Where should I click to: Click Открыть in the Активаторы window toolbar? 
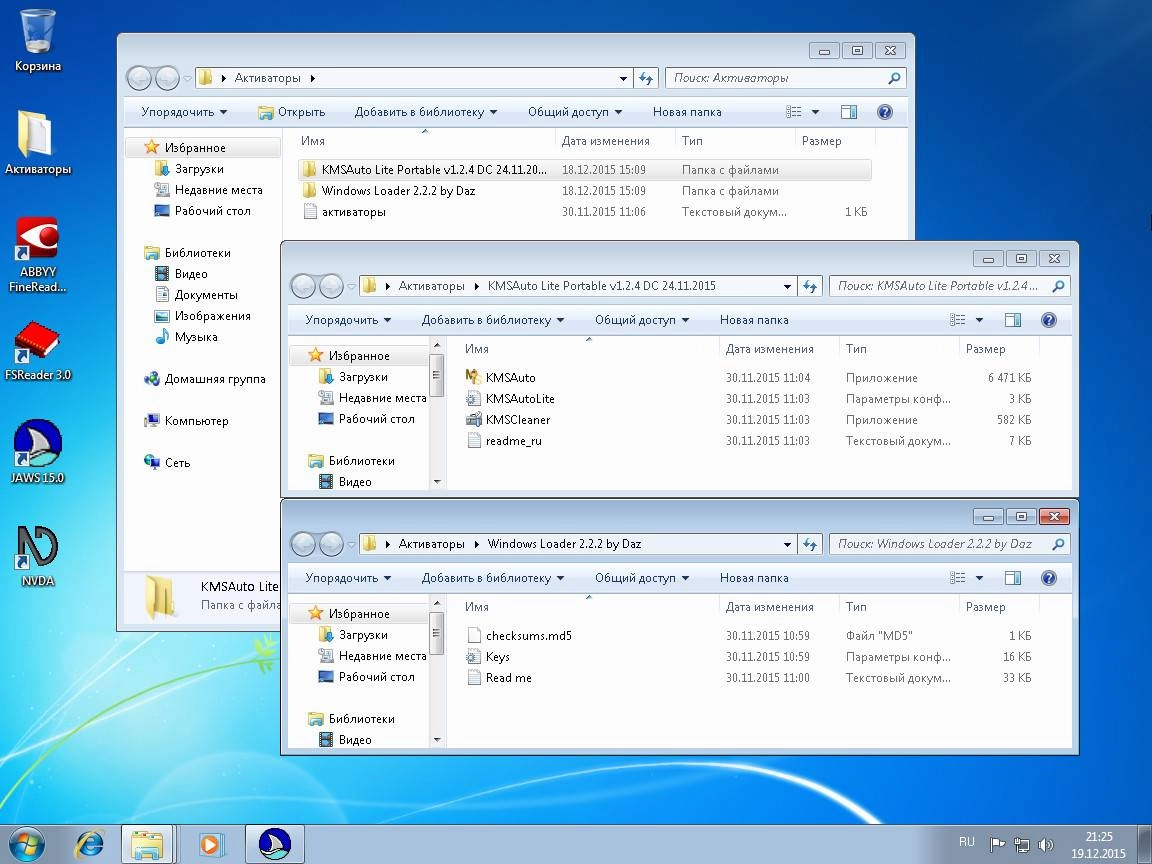click(292, 112)
